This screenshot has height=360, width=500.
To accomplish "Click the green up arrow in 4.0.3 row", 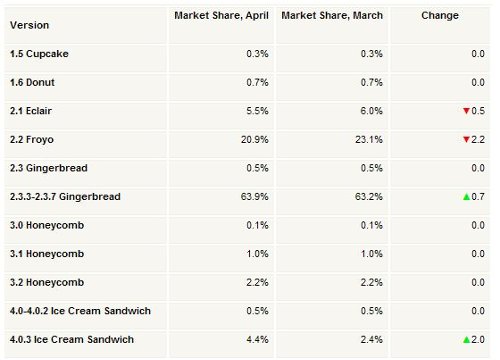I will (x=466, y=340).
